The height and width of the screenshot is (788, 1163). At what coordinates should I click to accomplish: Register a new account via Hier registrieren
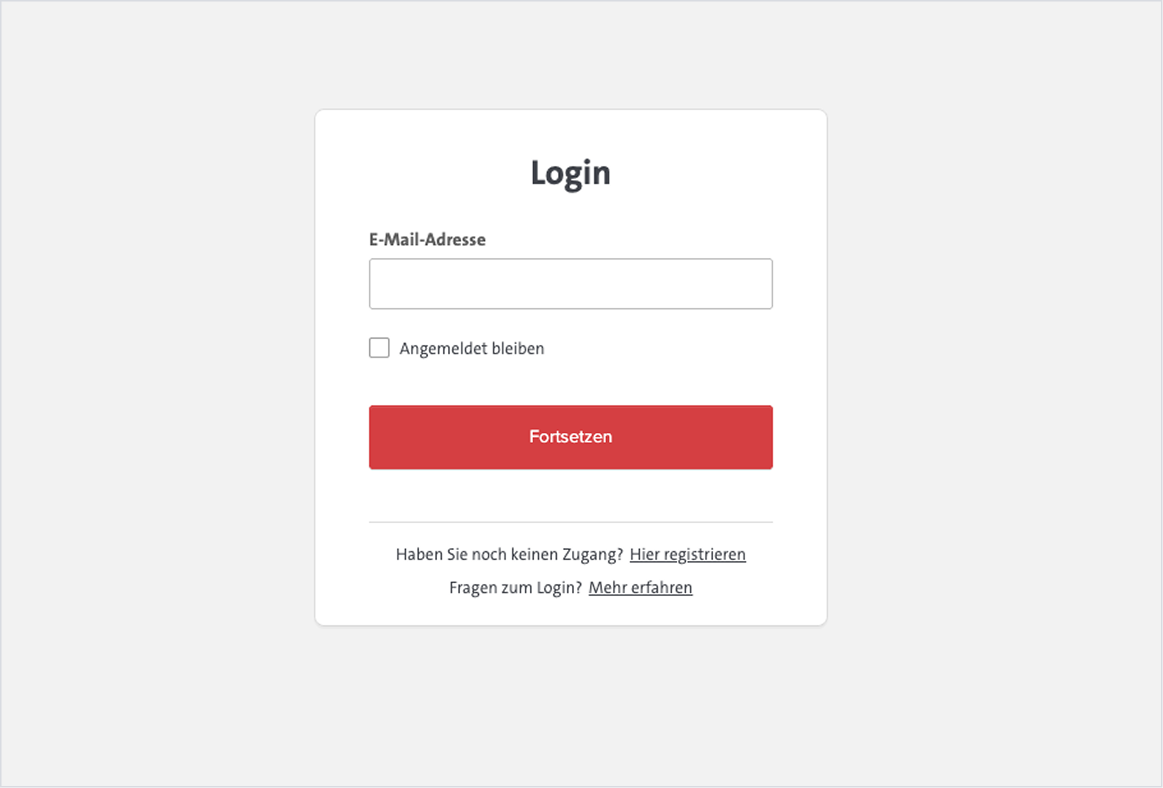[x=687, y=554]
